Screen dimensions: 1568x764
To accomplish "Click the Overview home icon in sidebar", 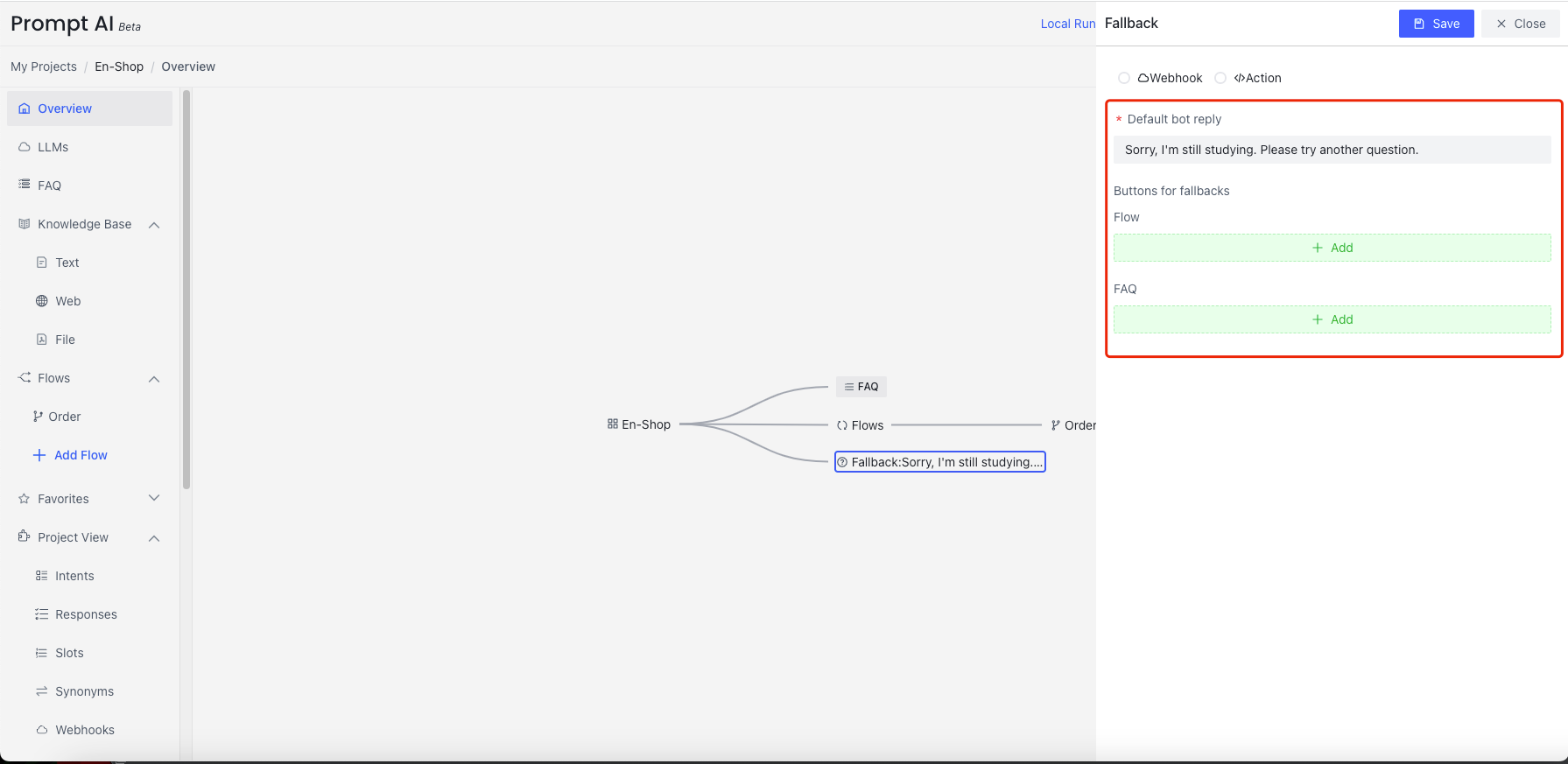I will click(25, 109).
